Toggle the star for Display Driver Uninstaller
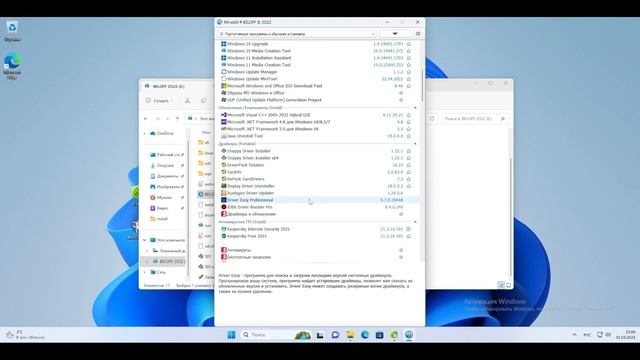The height and width of the screenshot is (360, 640). [409, 186]
